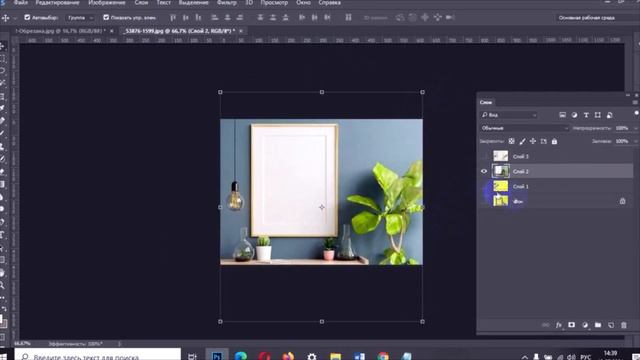Toggle lock position icon
This screenshot has width=640, height=360.
point(533,141)
